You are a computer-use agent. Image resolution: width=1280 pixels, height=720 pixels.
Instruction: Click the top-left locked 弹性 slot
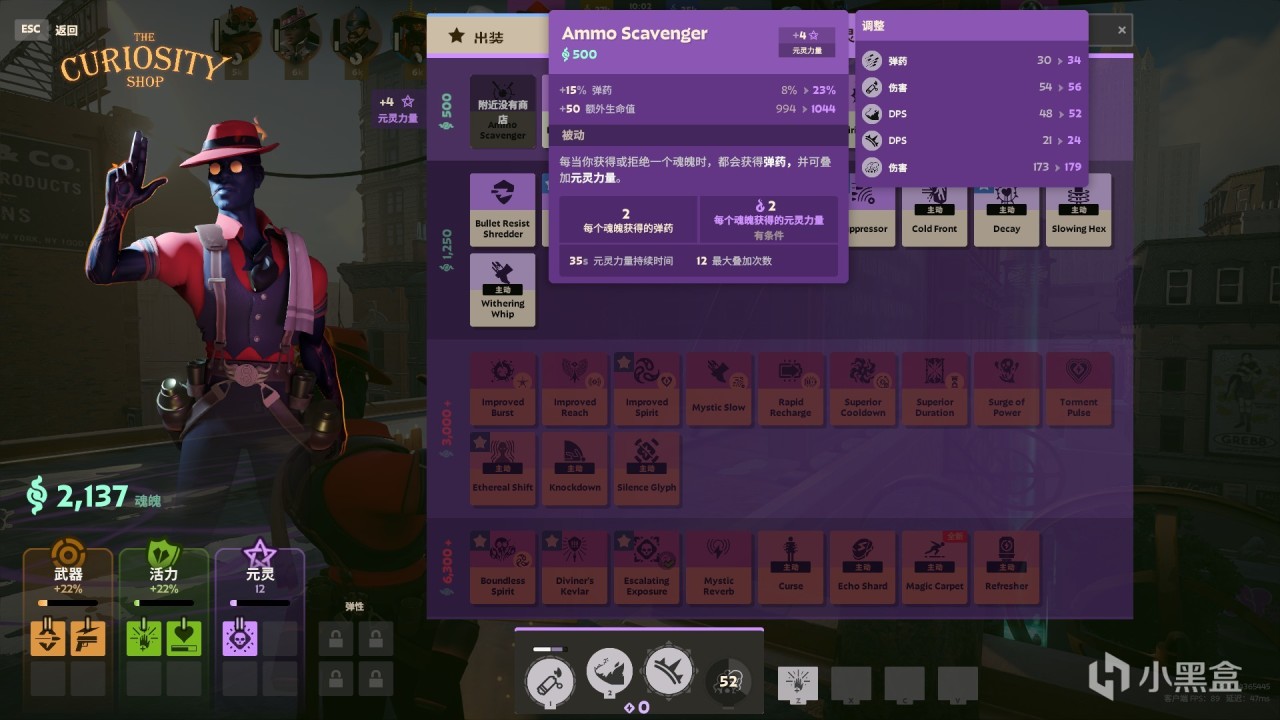click(x=335, y=638)
